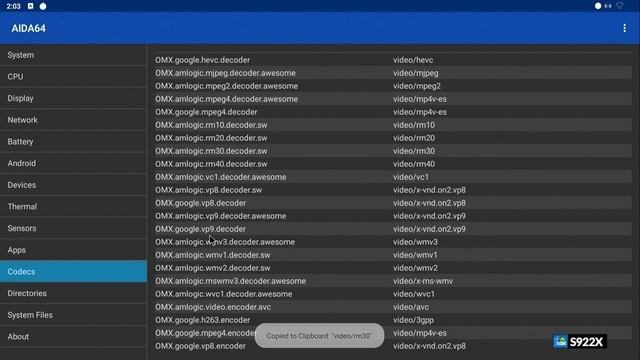Select OMX.amlogic.video.encoder.avc row

click(x=393, y=307)
